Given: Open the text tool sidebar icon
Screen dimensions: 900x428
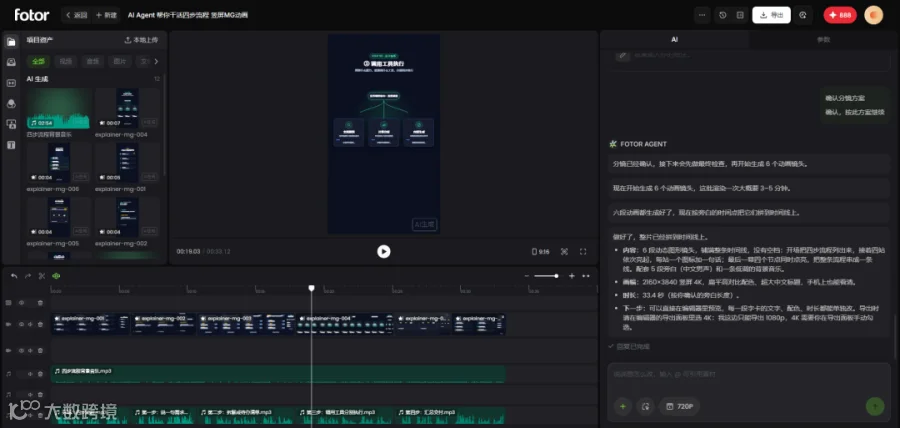Looking at the screenshot, I should [x=11, y=145].
